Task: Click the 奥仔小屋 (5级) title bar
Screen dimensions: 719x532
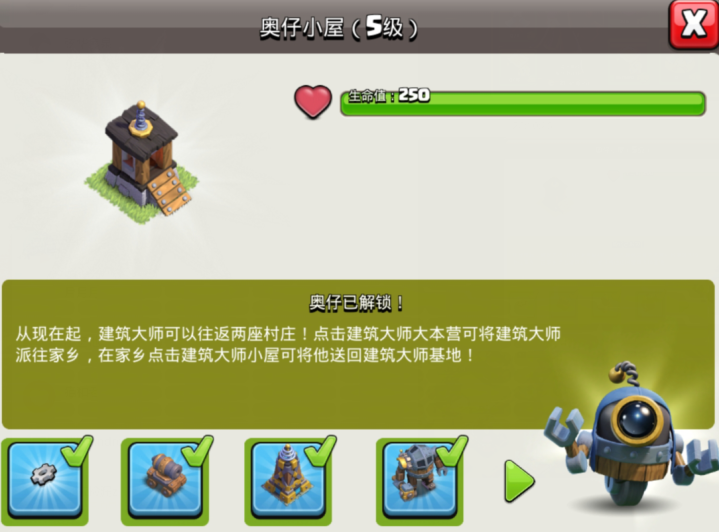Action: (339, 28)
